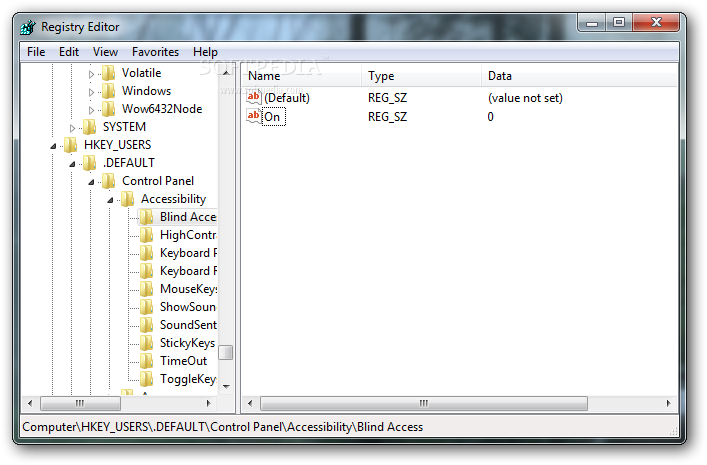Click the StickyKeys folder icon
The width and height of the screenshot is (707, 465).
(x=146, y=344)
